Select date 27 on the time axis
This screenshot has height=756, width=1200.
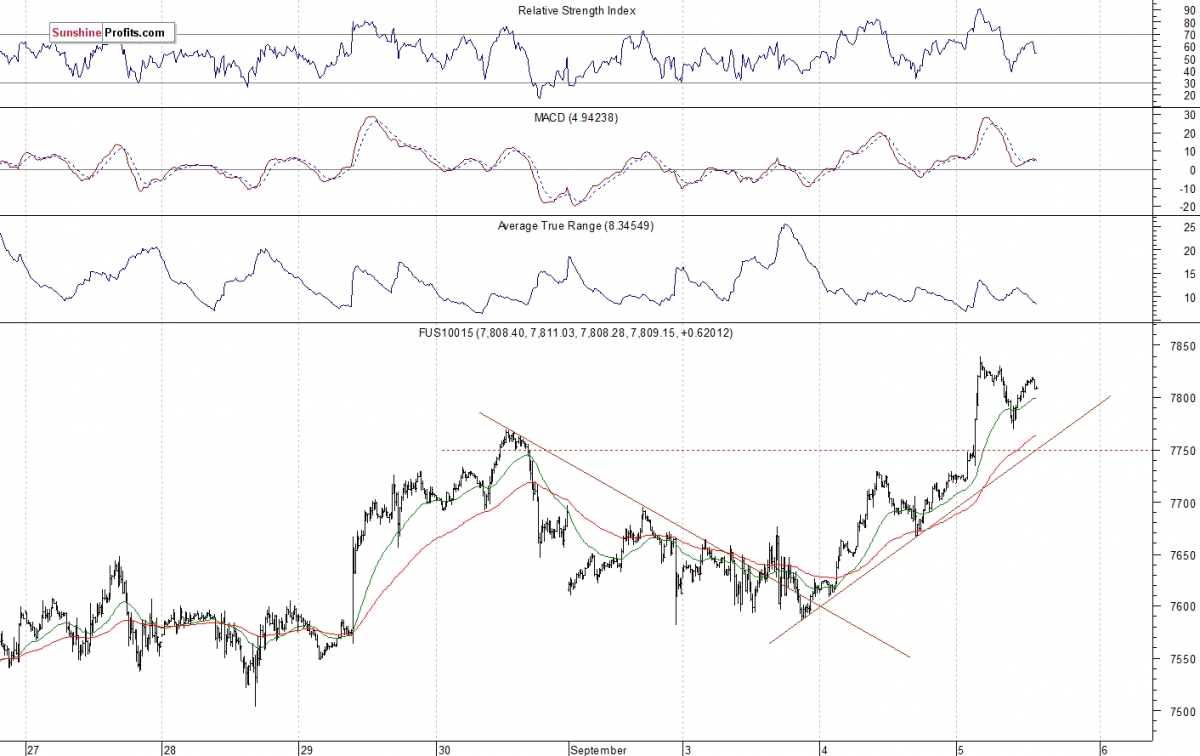point(33,748)
